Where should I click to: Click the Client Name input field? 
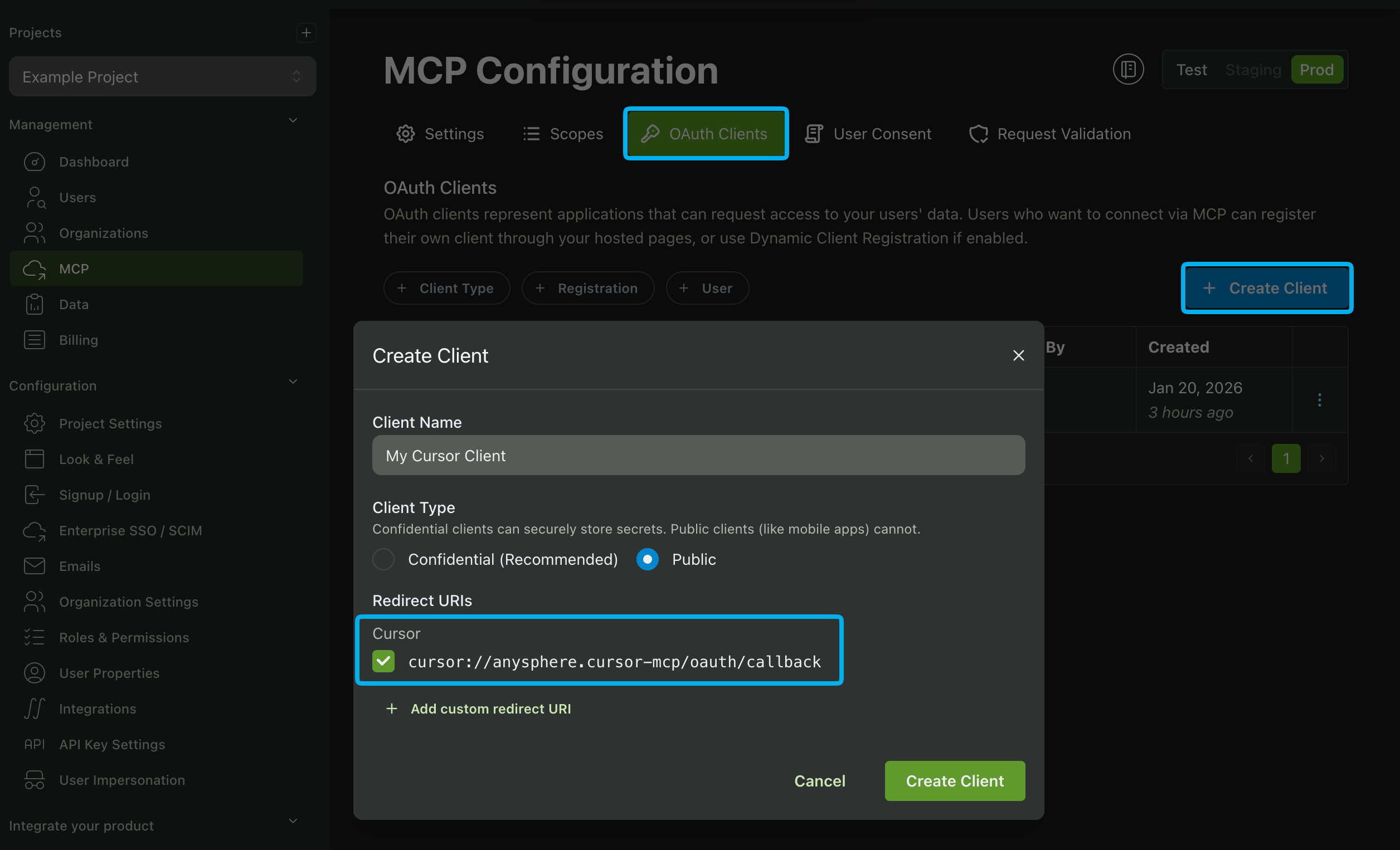pyautogui.click(x=698, y=456)
